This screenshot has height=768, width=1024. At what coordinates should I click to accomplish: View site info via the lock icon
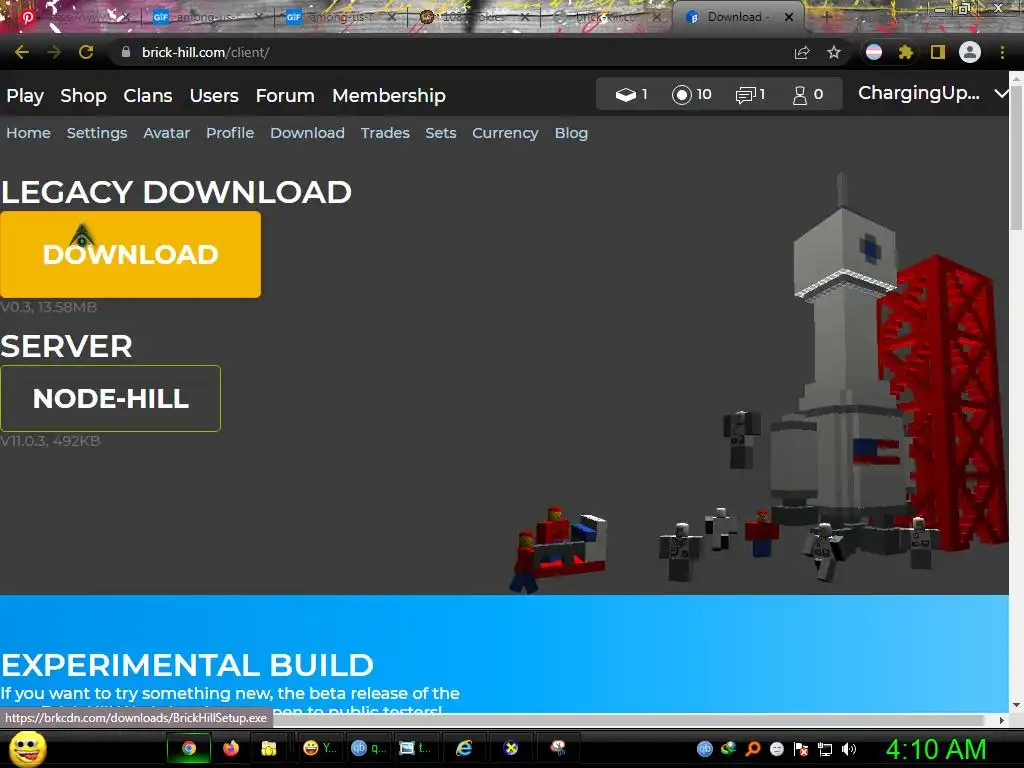pyautogui.click(x=126, y=52)
